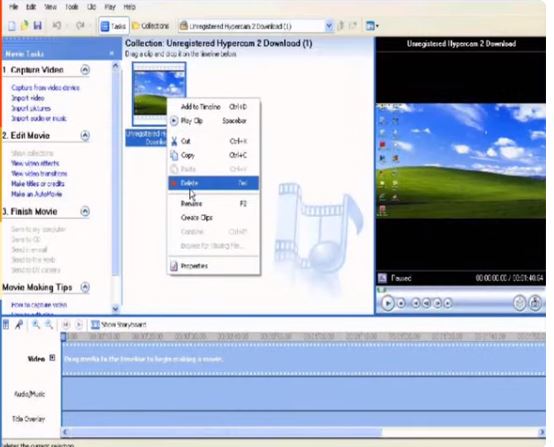The width and height of the screenshot is (554, 447).
Task: Choose Rename in the context menu
Action: 214,204
